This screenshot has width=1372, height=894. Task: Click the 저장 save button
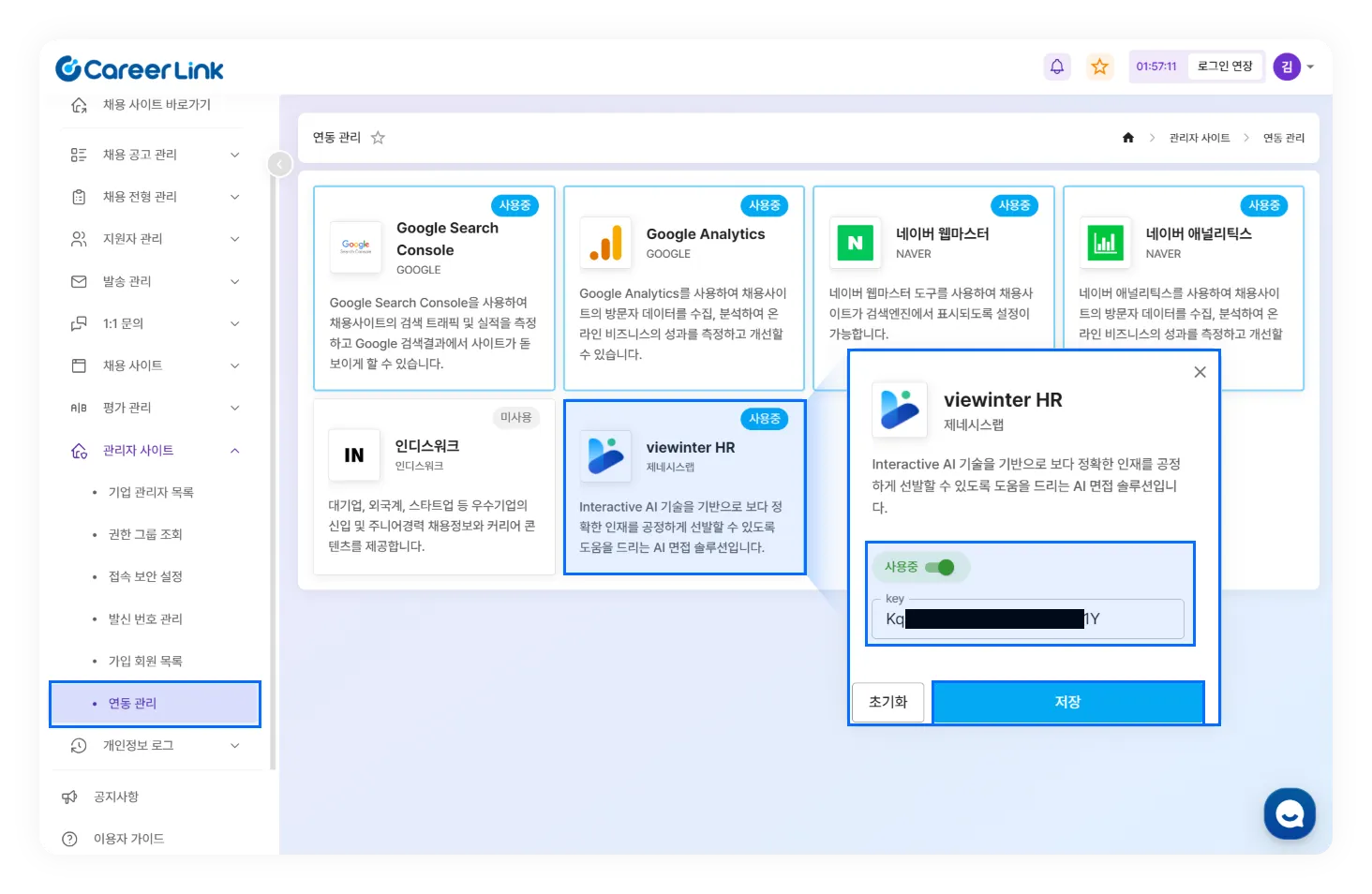point(1068,702)
